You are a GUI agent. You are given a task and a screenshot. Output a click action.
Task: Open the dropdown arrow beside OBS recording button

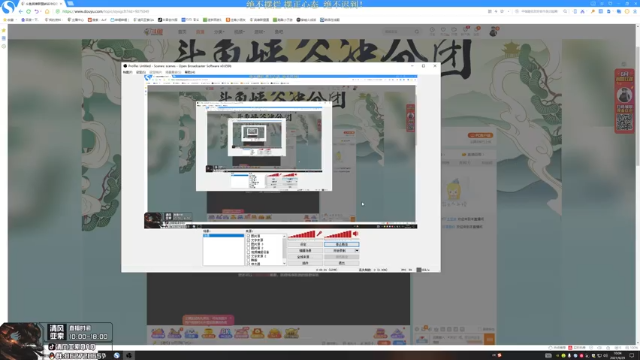[357, 251]
